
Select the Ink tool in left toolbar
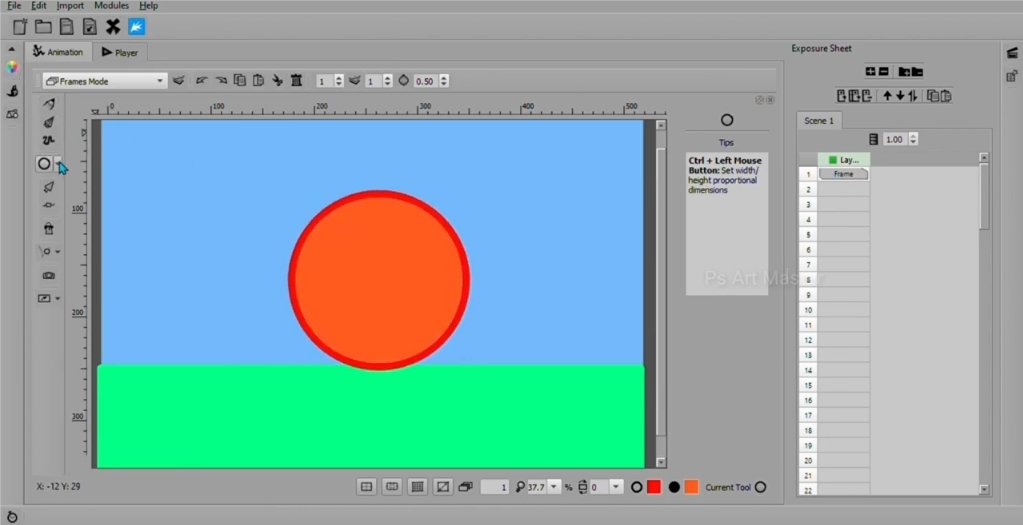pos(48,122)
